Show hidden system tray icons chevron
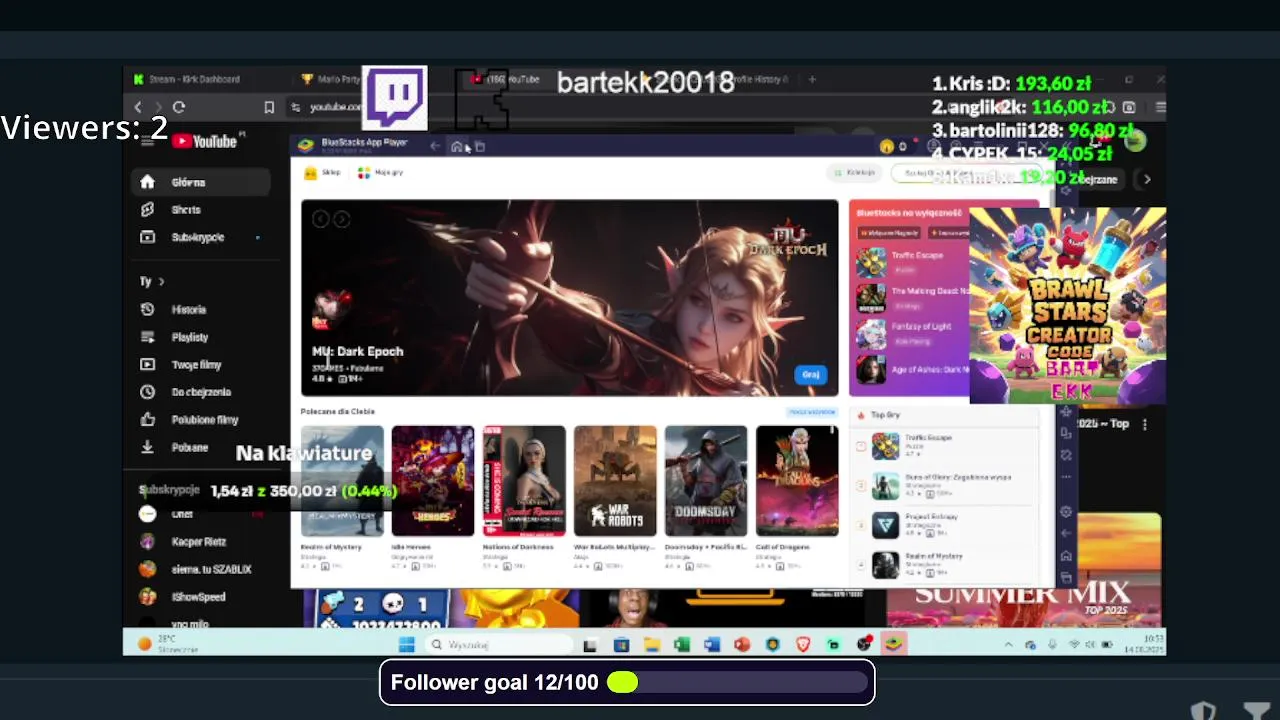The height and width of the screenshot is (720, 1280). (1008, 645)
